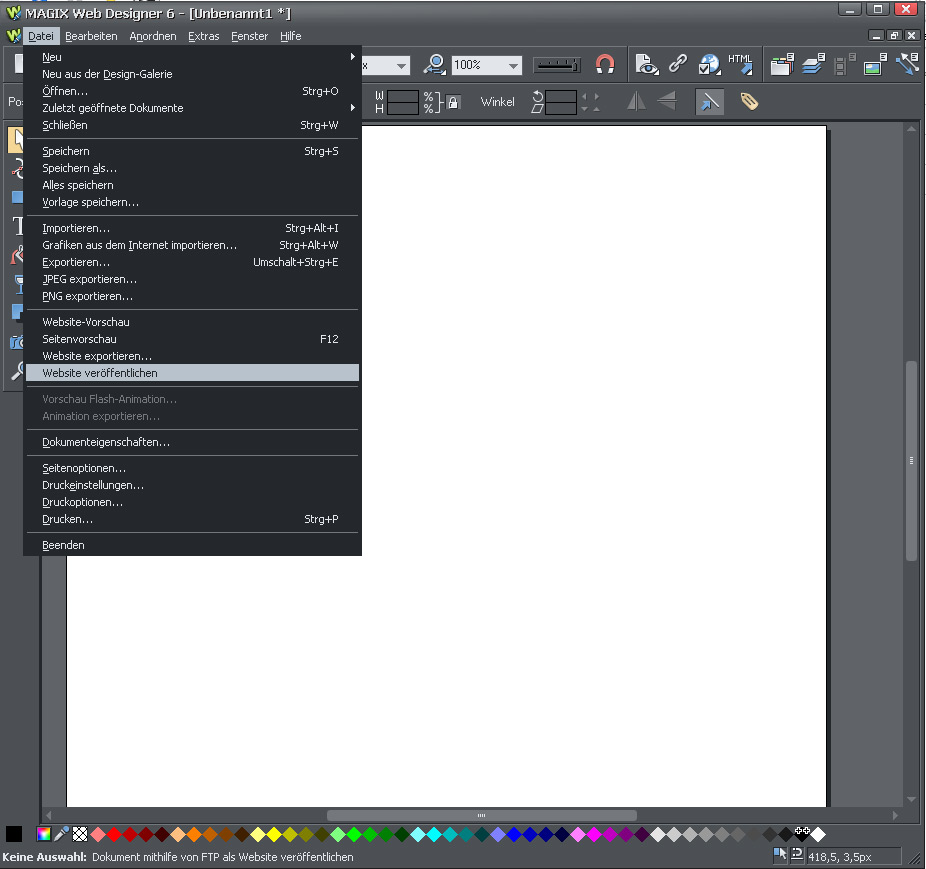Click the tan tag names icon

click(749, 102)
